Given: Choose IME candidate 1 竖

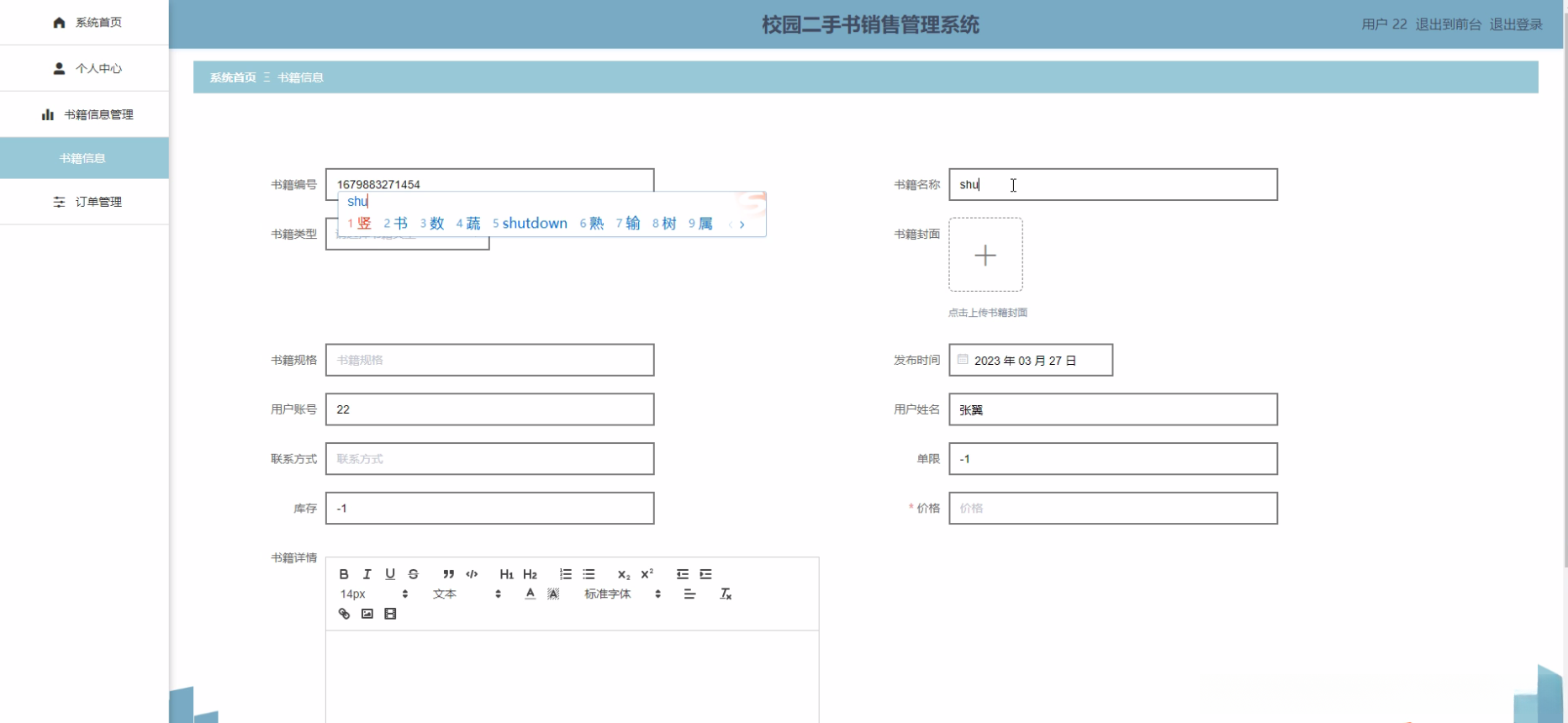Looking at the screenshot, I should (x=359, y=224).
